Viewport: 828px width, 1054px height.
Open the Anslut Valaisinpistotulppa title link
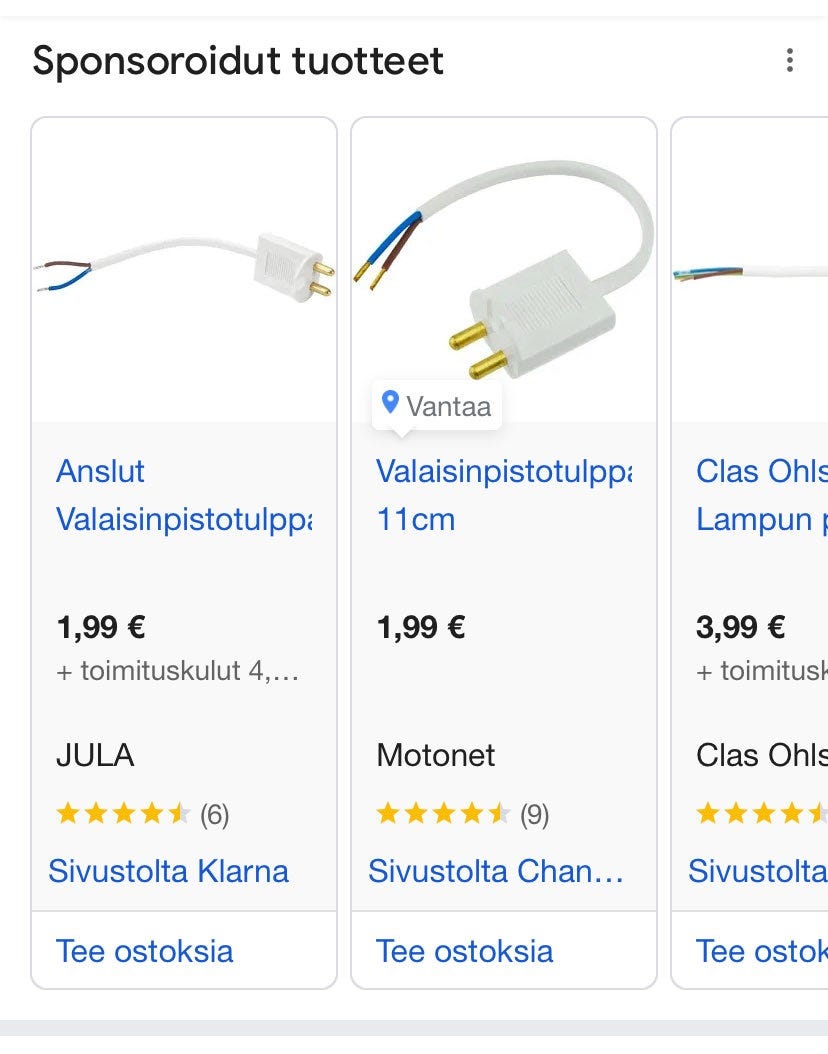[x=184, y=495]
